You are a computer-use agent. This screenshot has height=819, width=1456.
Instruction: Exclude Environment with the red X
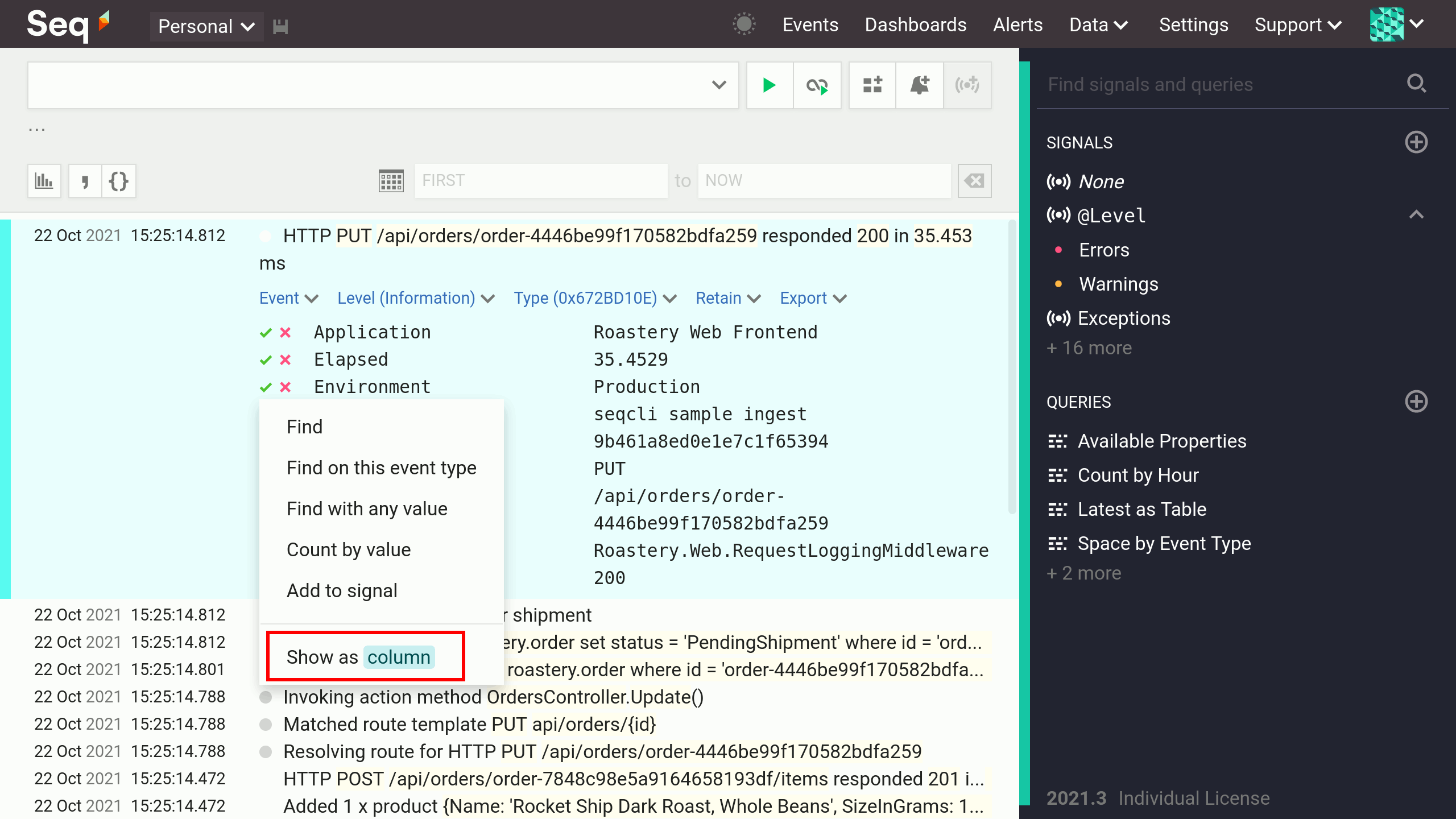[286, 387]
